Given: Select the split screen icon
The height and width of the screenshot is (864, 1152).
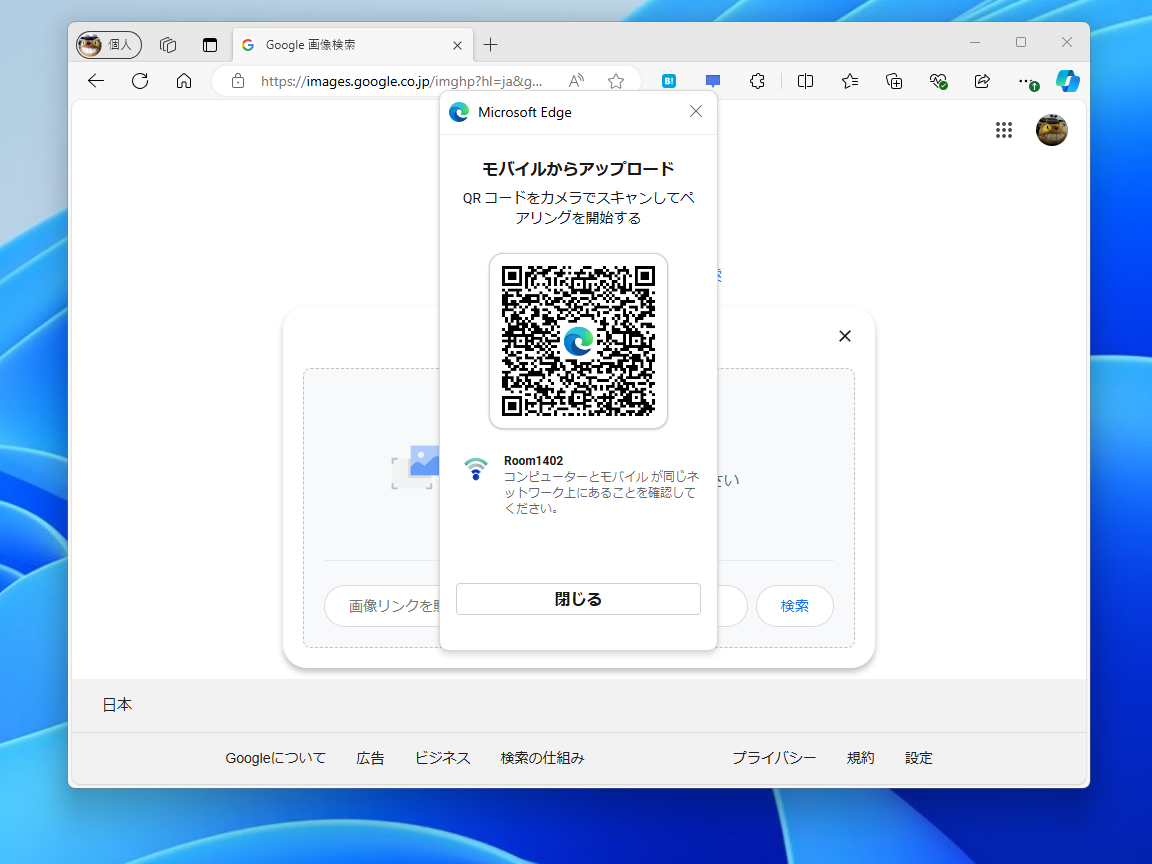Looking at the screenshot, I should [805, 81].
